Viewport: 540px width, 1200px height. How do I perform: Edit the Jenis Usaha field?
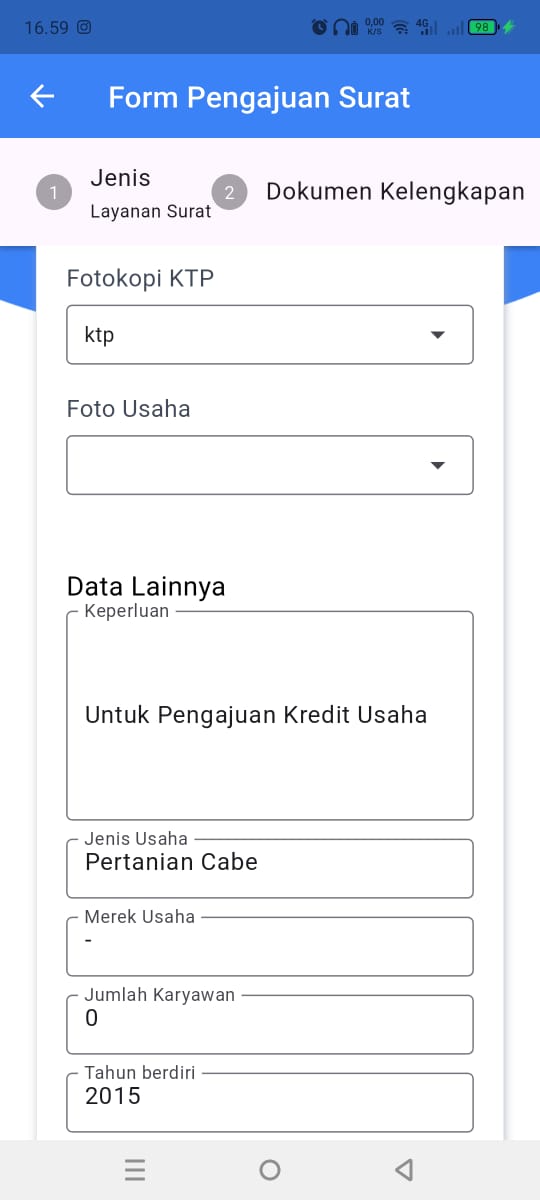coord(270,867)
